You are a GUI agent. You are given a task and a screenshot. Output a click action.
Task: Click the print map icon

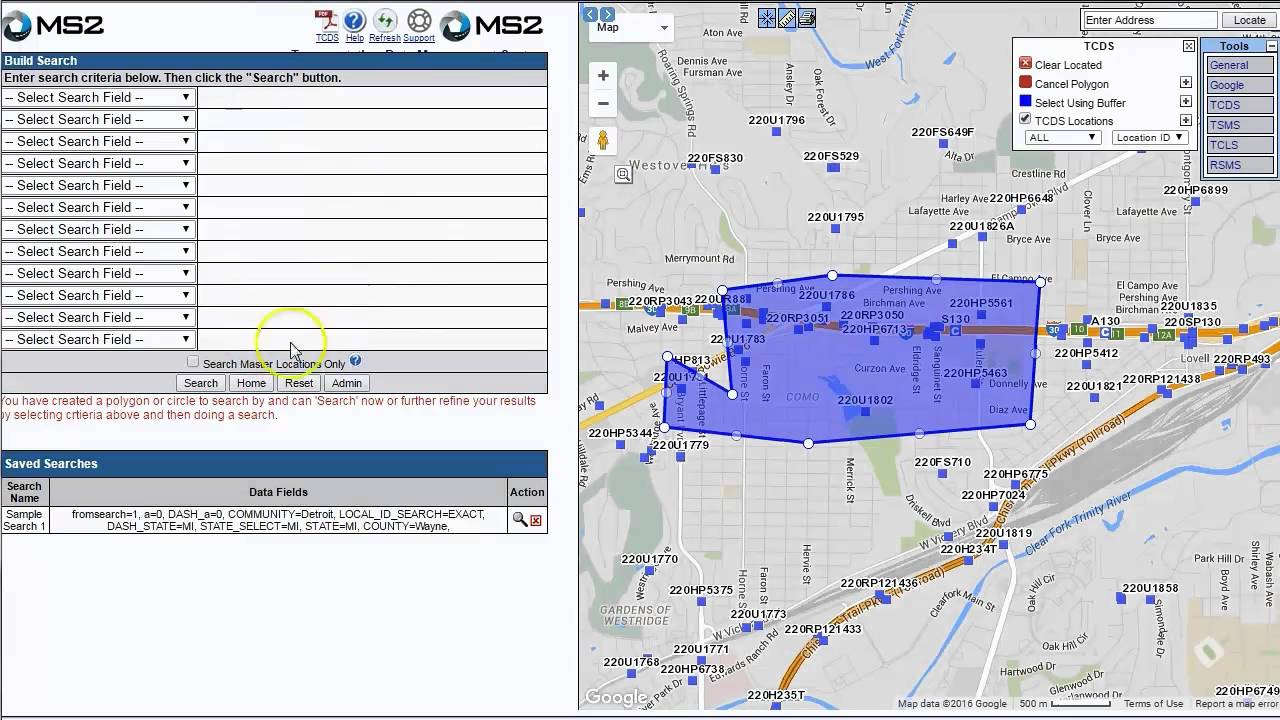pyautogui.click(x=807, y=18)
